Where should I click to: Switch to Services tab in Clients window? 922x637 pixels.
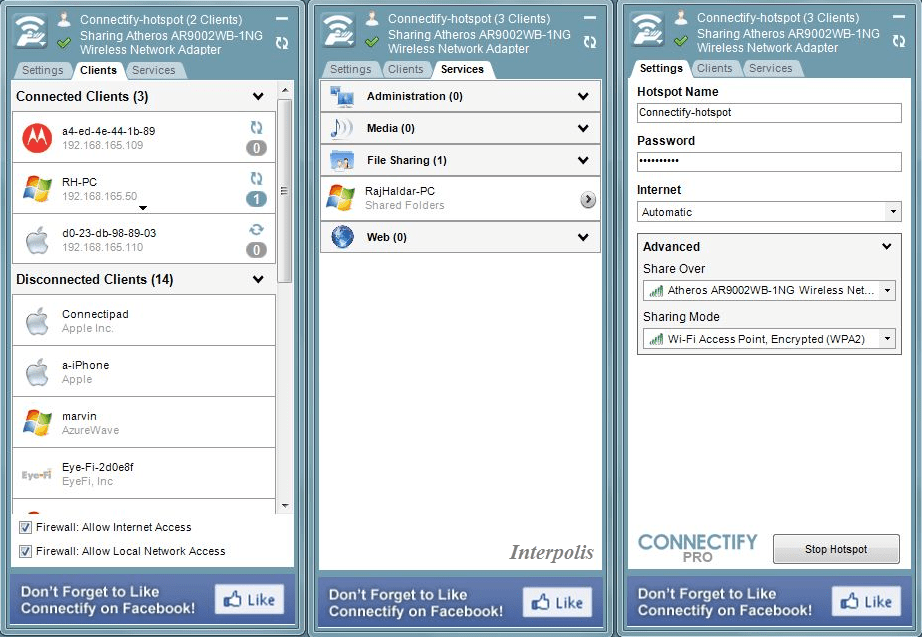click(153, 70)
